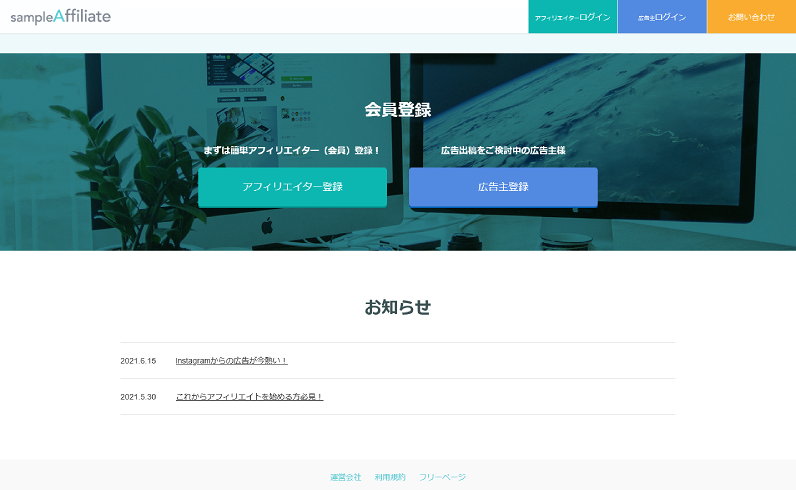Click the 広告主登録 blue button
This screenshot has height=490, width=796.
pos(503,187)
